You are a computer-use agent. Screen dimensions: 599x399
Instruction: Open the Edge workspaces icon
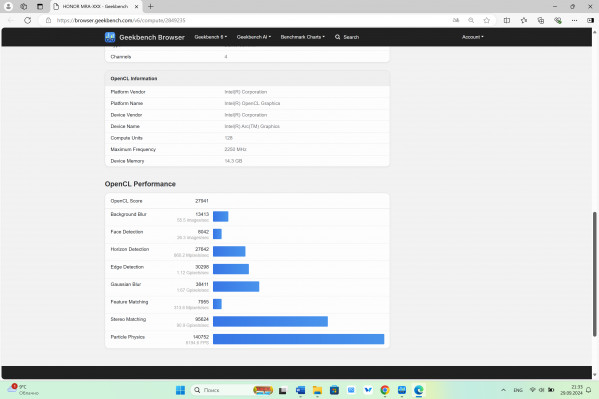(24, 6)
